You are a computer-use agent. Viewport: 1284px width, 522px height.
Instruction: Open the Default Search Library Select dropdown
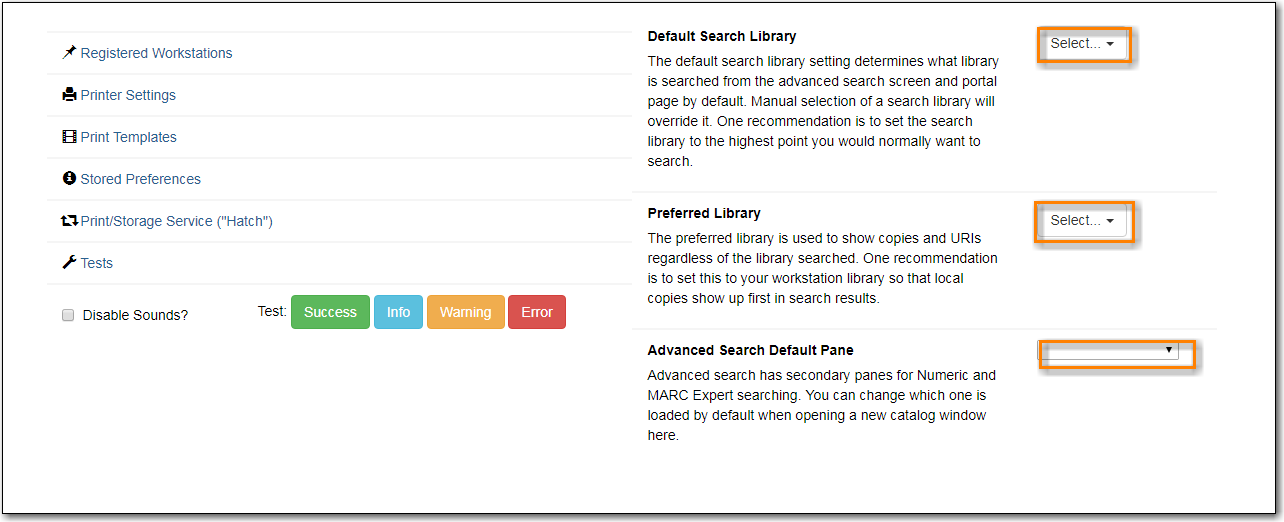1083,44
